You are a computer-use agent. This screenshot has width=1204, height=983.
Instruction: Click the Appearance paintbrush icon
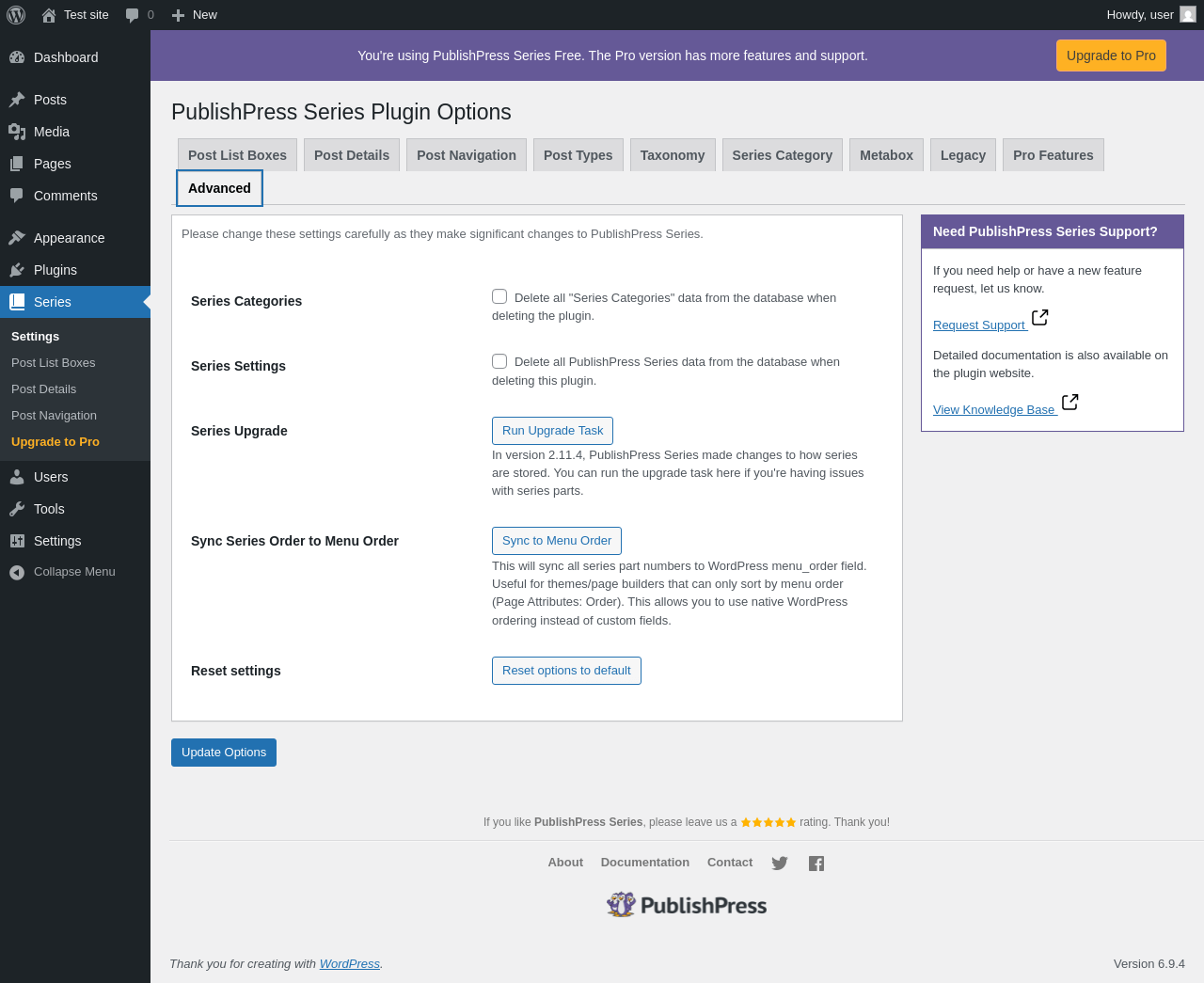point(17,238)
